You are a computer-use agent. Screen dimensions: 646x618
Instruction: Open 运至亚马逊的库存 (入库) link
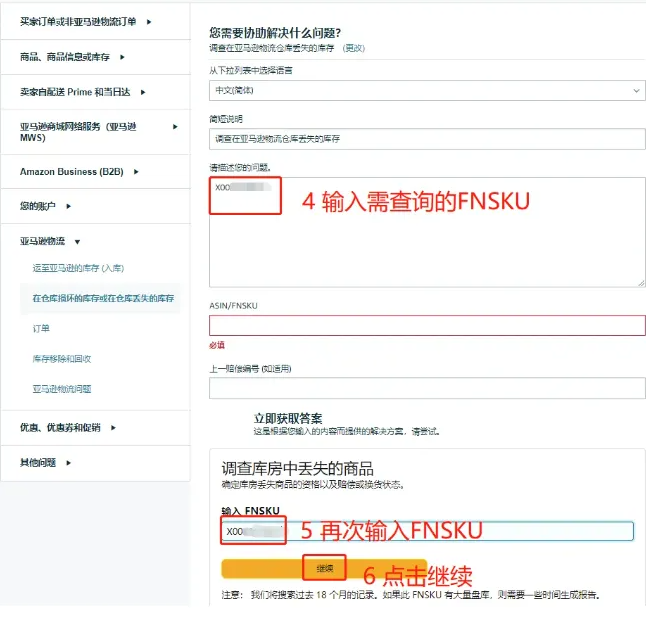pos(78,268)
